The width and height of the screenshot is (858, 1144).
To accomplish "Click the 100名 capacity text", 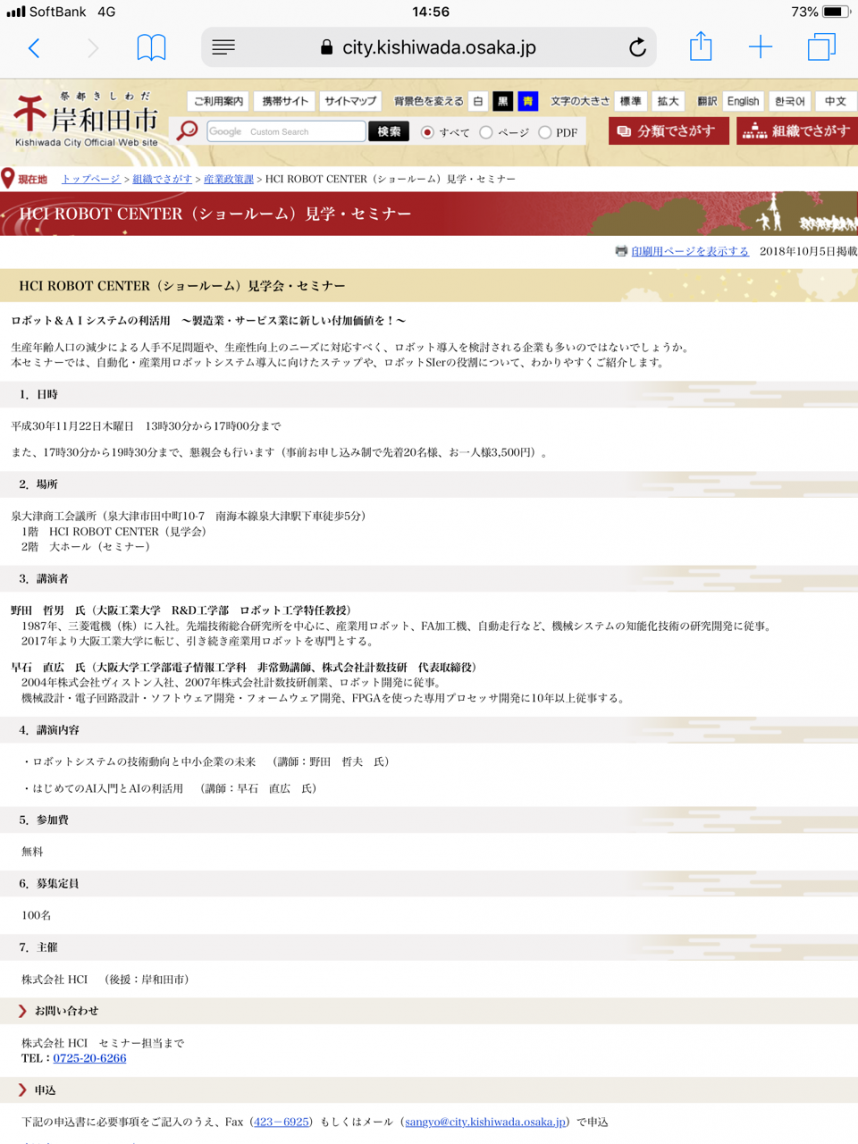I will [x=36, y=915].
